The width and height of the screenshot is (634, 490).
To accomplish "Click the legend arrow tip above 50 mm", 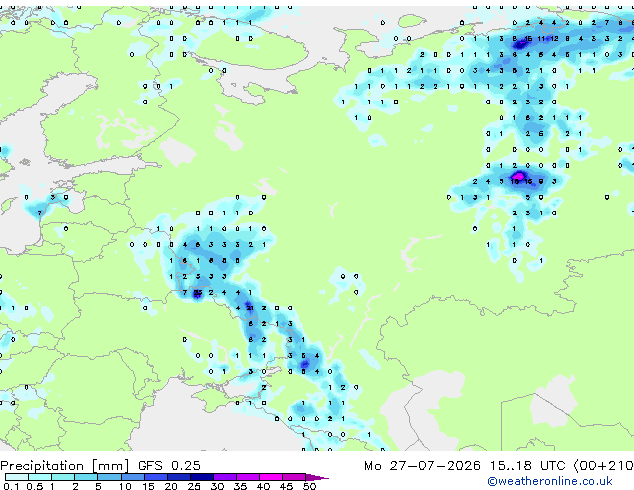I will pyautogui.click(x=317, y=477).
